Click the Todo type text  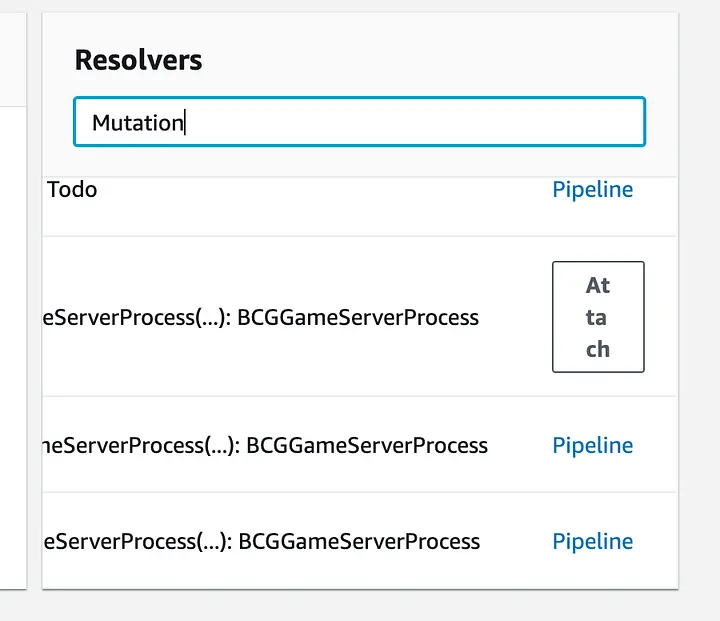tap(72, 189)
